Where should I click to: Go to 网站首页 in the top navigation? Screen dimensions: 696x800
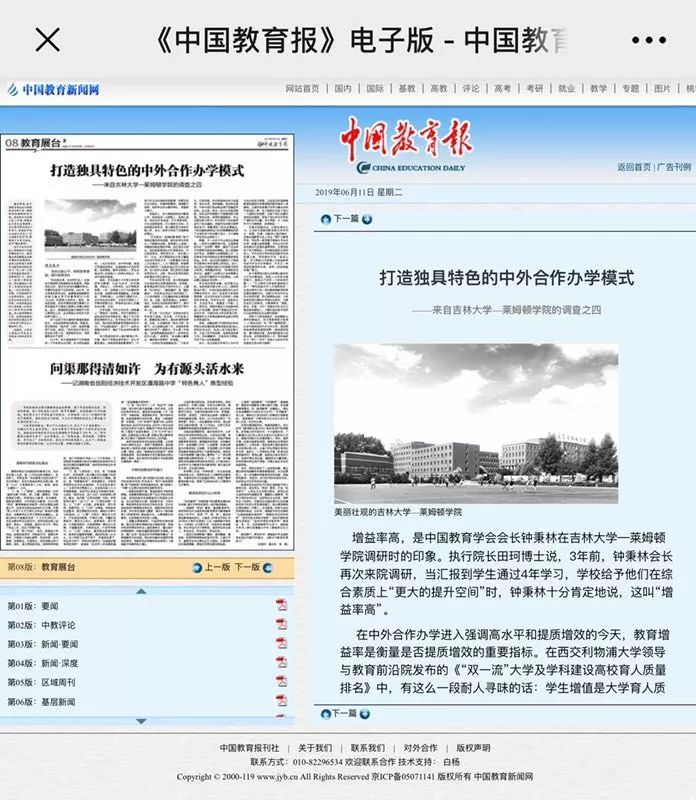coord(302,88)
